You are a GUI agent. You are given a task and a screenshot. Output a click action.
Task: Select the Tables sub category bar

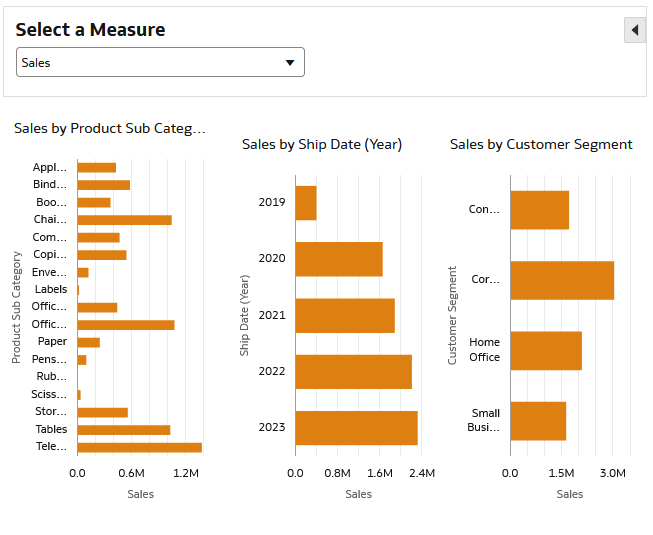(x=124, y=430)
